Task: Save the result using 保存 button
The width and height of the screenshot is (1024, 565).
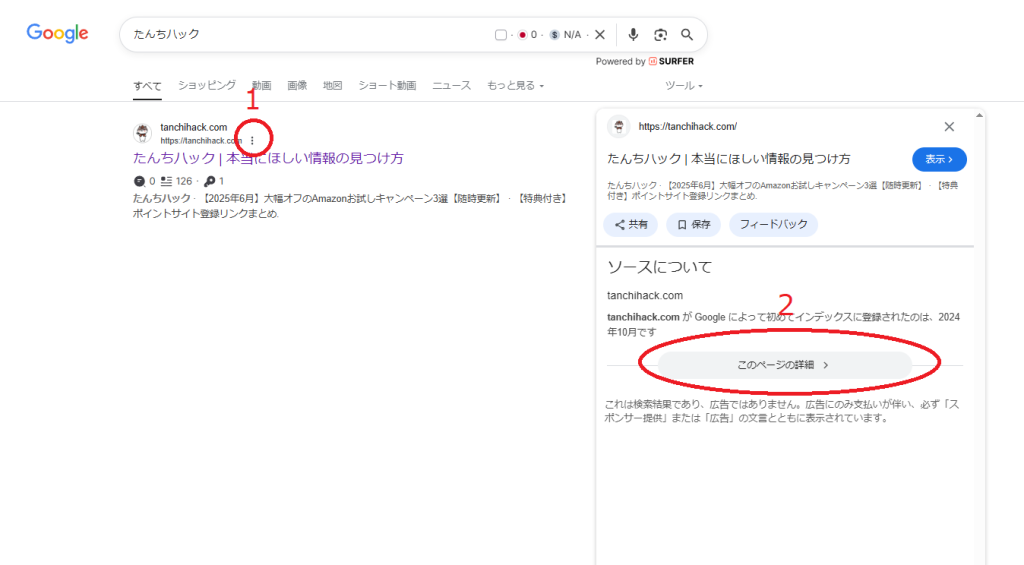Action: coord(693,225)
